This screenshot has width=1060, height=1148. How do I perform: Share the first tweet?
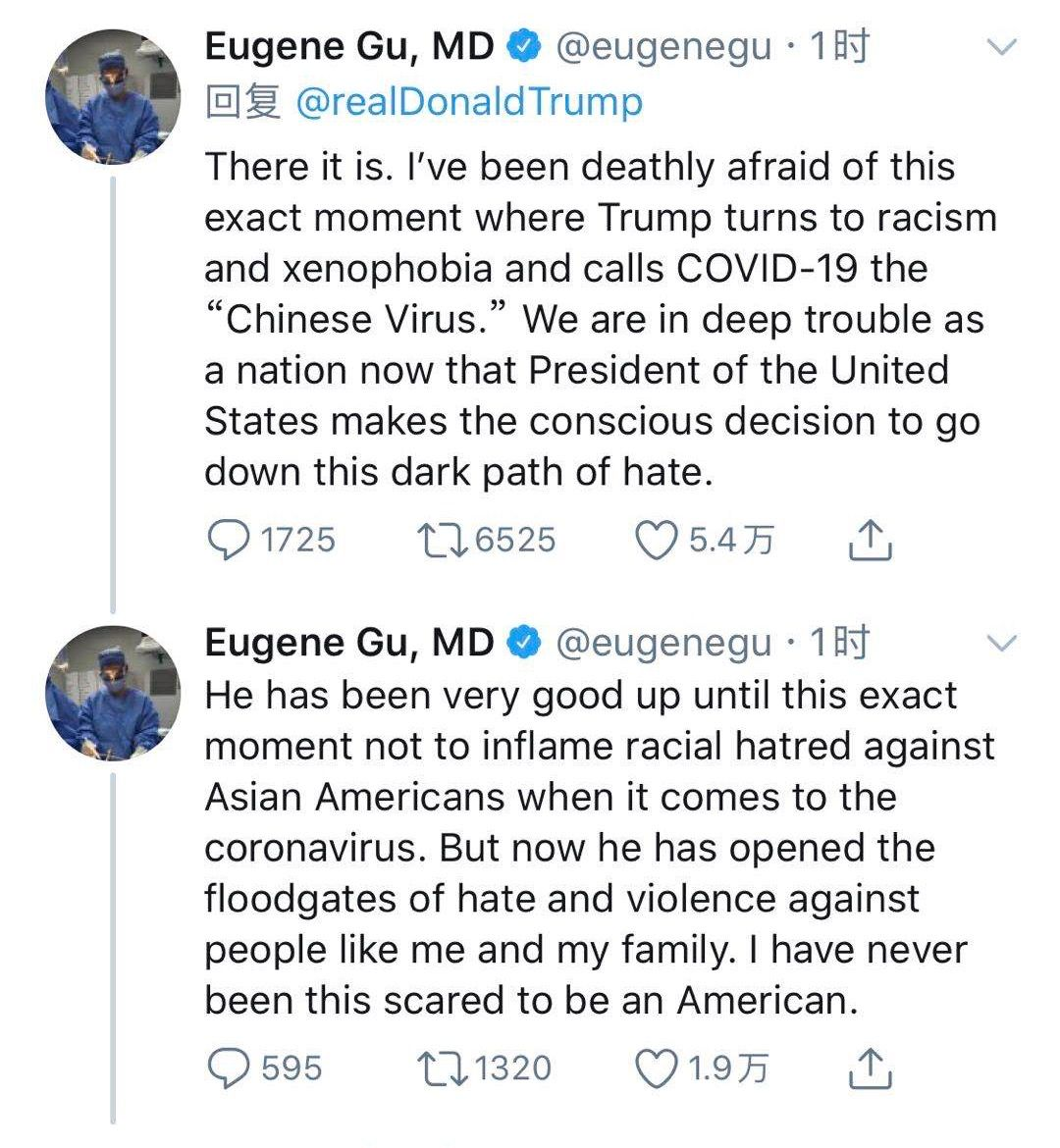[869, 540]
